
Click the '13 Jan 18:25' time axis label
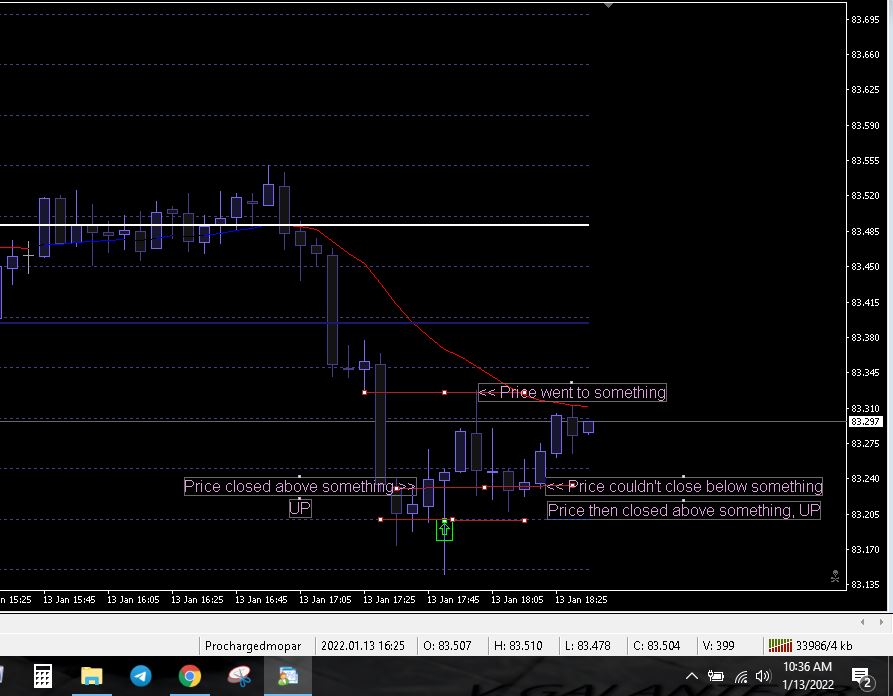click(581, 600)
